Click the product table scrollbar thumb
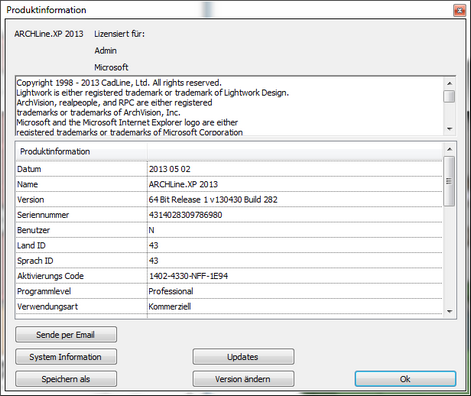Image resolution: width=471 pixels, height=396 pixels. 449,181
